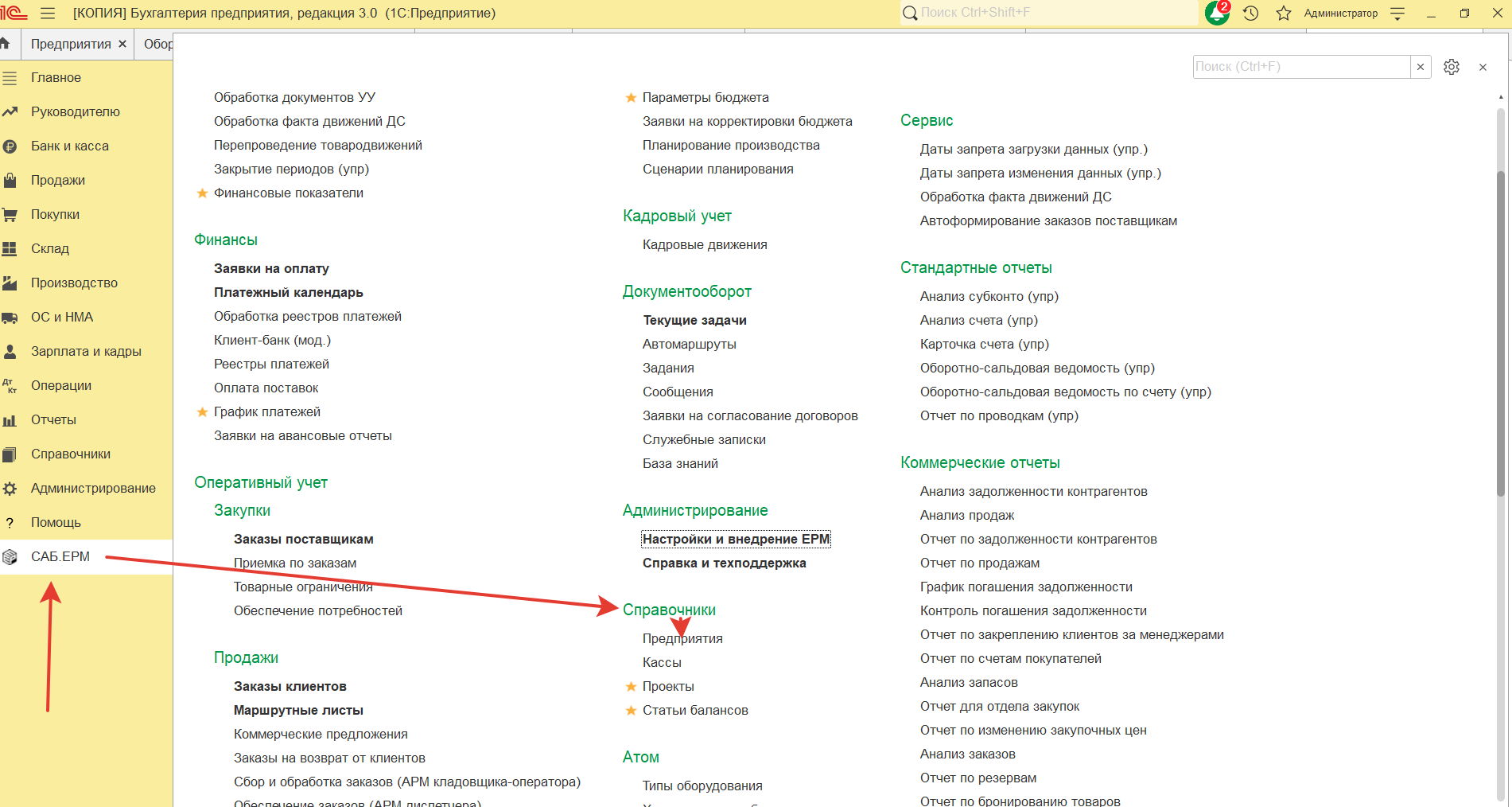The width and height of the screenshot is (1512, 807).
Task: Open Справка и техподдержка
Action: click(x=724, y=563)
